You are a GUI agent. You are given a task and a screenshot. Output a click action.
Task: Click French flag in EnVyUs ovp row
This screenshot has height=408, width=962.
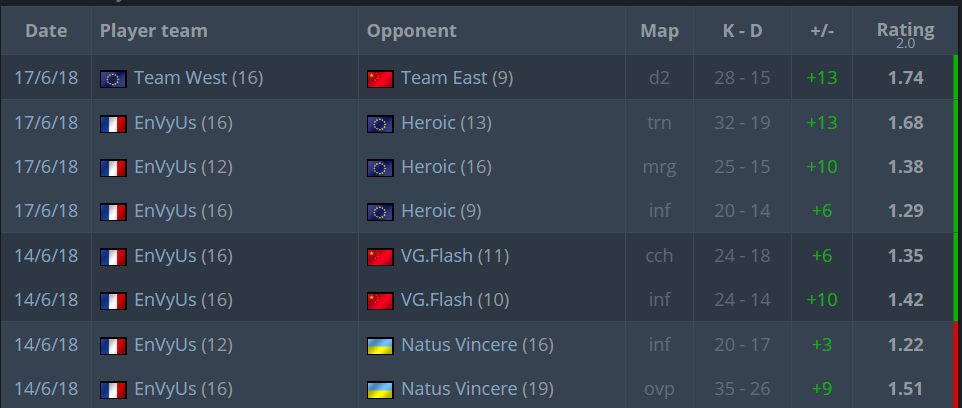tap(113, 390)
